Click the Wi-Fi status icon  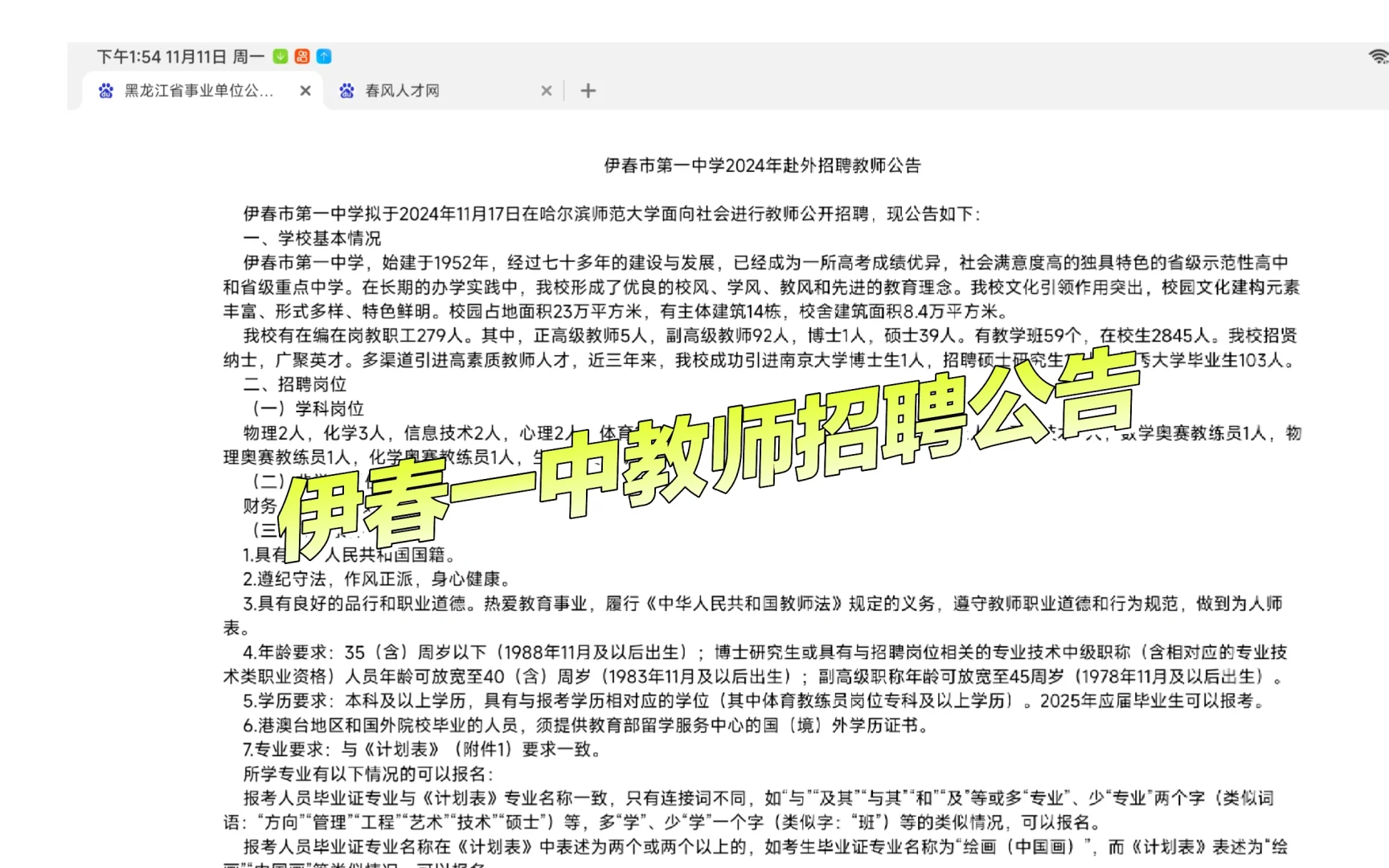[1379, 56]
